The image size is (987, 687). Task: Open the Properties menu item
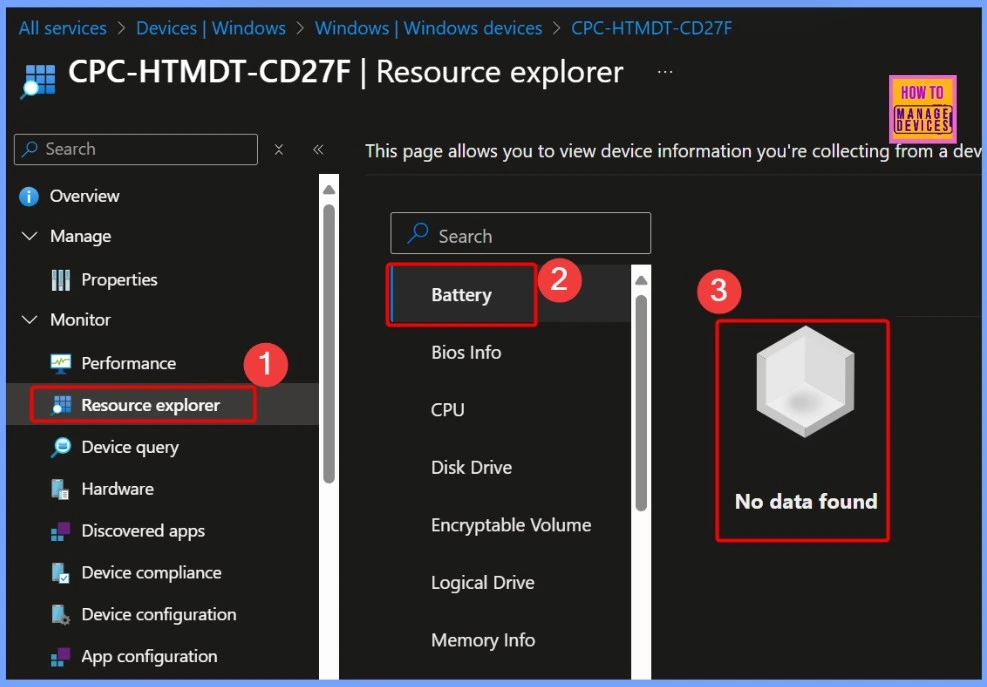pos(119,280)
